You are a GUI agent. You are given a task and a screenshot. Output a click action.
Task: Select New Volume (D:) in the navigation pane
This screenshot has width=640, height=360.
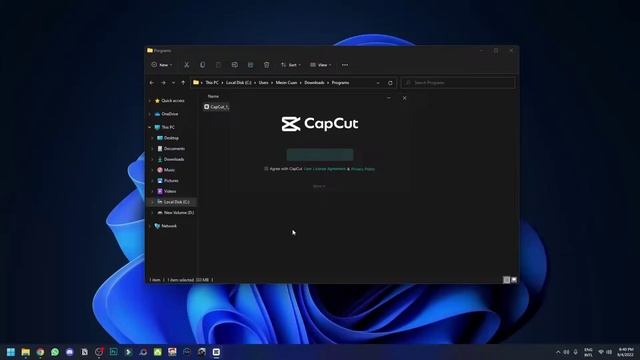tap(178, 213)
